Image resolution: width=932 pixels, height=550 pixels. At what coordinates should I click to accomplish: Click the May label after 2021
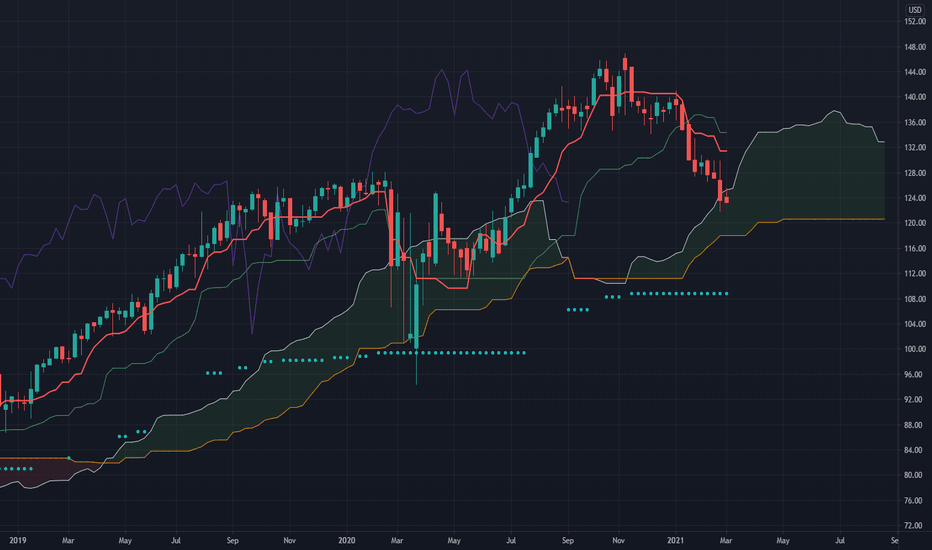783,540
